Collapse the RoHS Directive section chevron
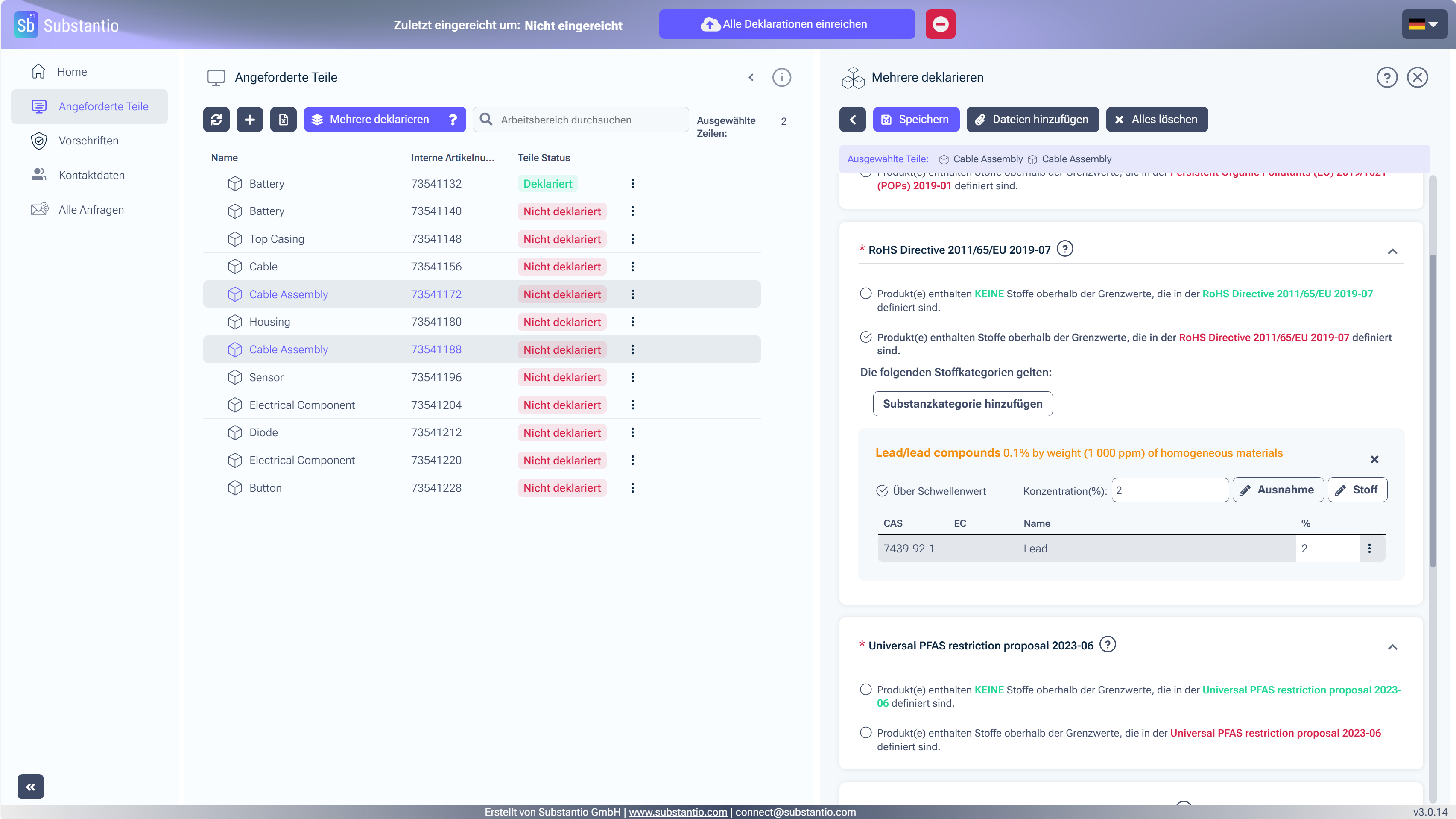The width and height of the screenshot is (1456, 819). click(x=1392, y=252)
